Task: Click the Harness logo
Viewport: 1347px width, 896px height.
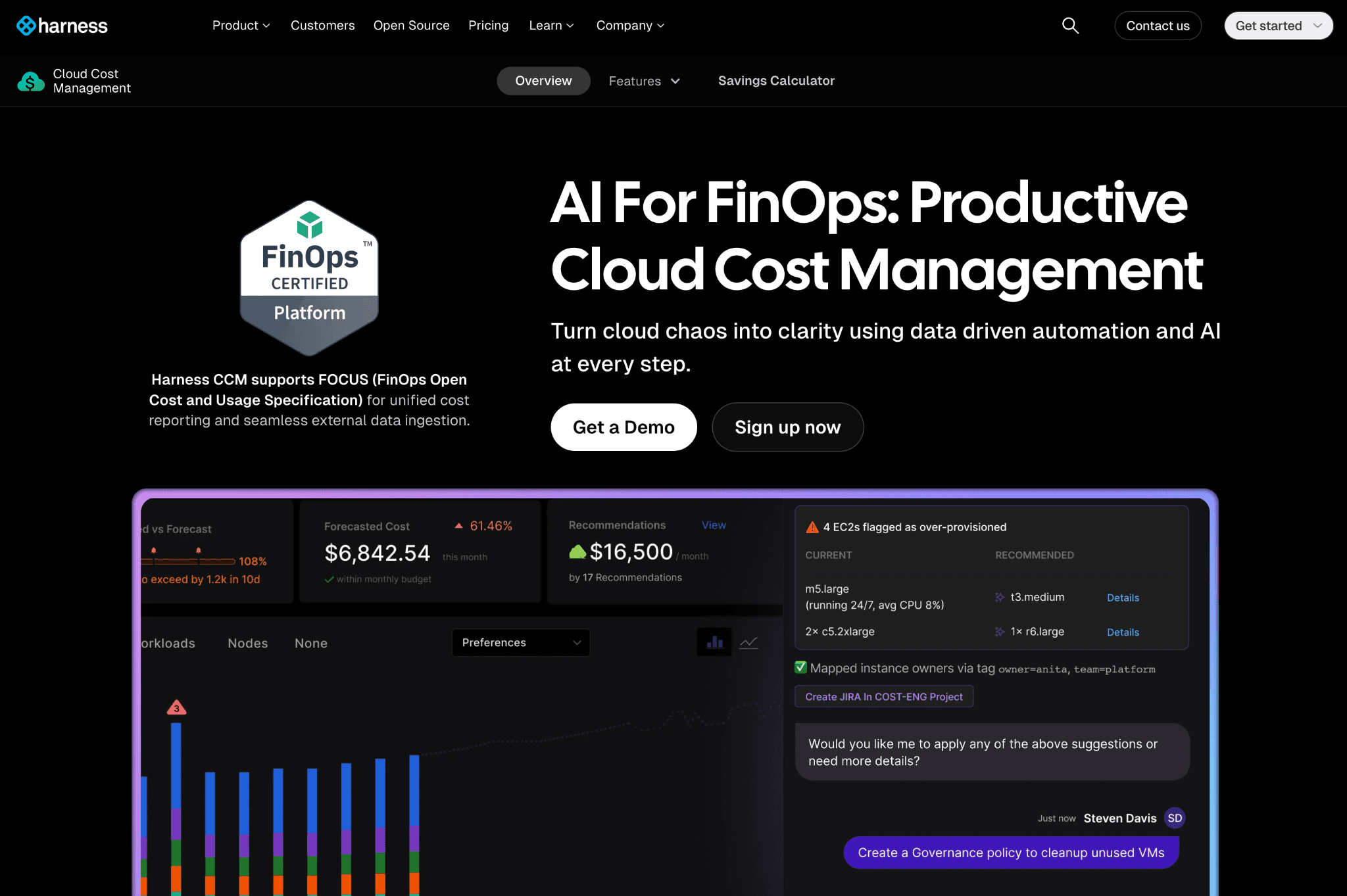Action: point(62,26)
